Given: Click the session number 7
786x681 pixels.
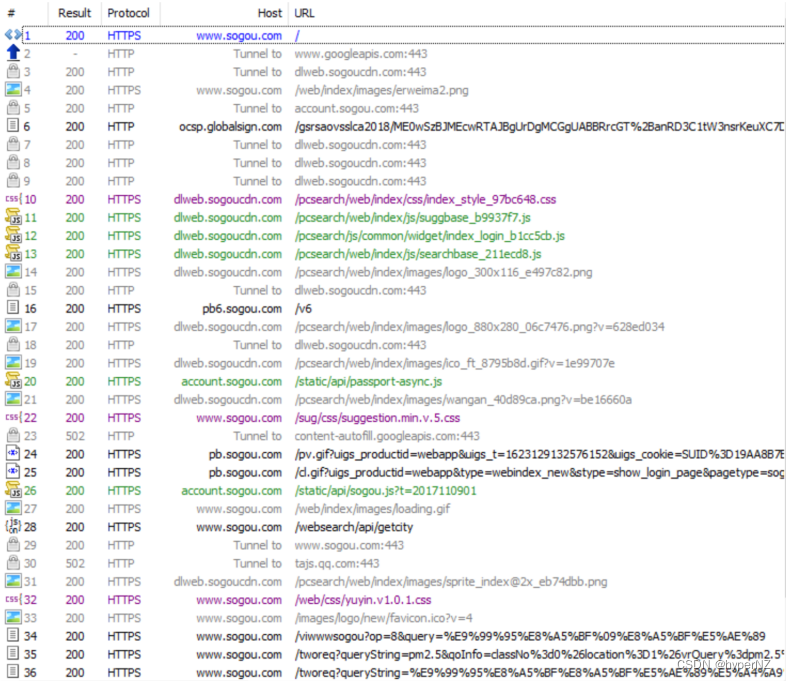Looking at the screenshot, I should tap(27, 145).
